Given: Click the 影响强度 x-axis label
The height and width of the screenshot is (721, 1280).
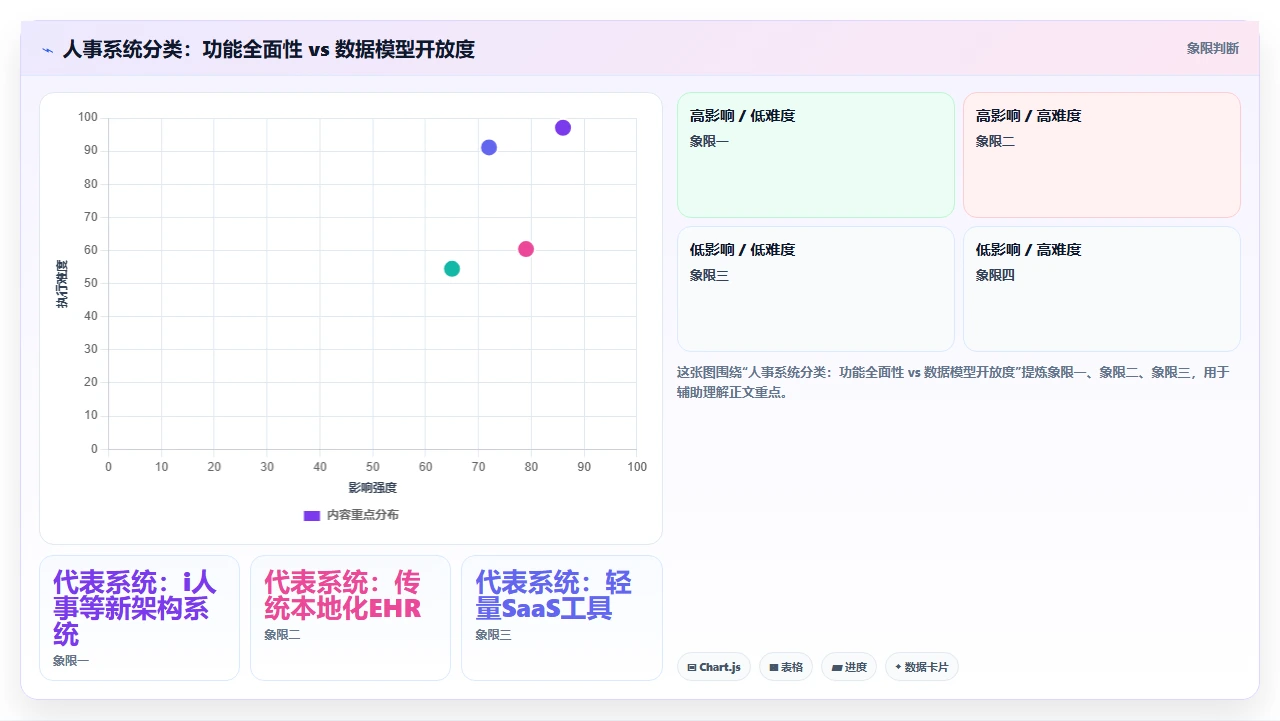Looking at the screenshot, I should pos(373,488).
